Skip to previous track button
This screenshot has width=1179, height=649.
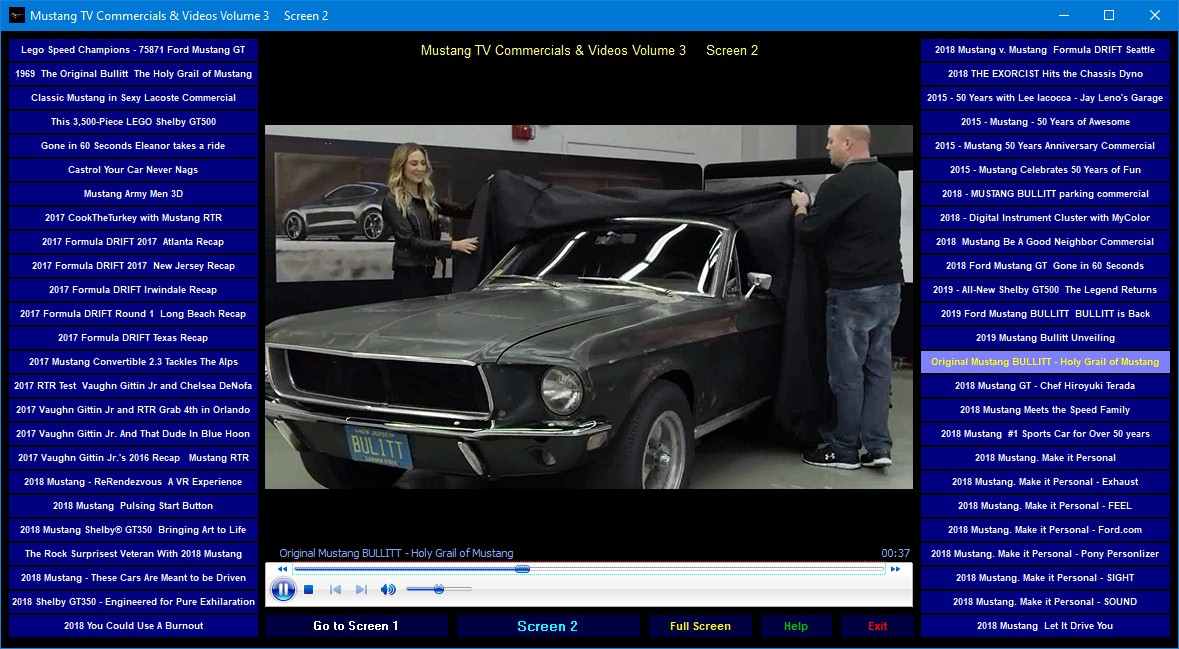click(x=335, y=590)
